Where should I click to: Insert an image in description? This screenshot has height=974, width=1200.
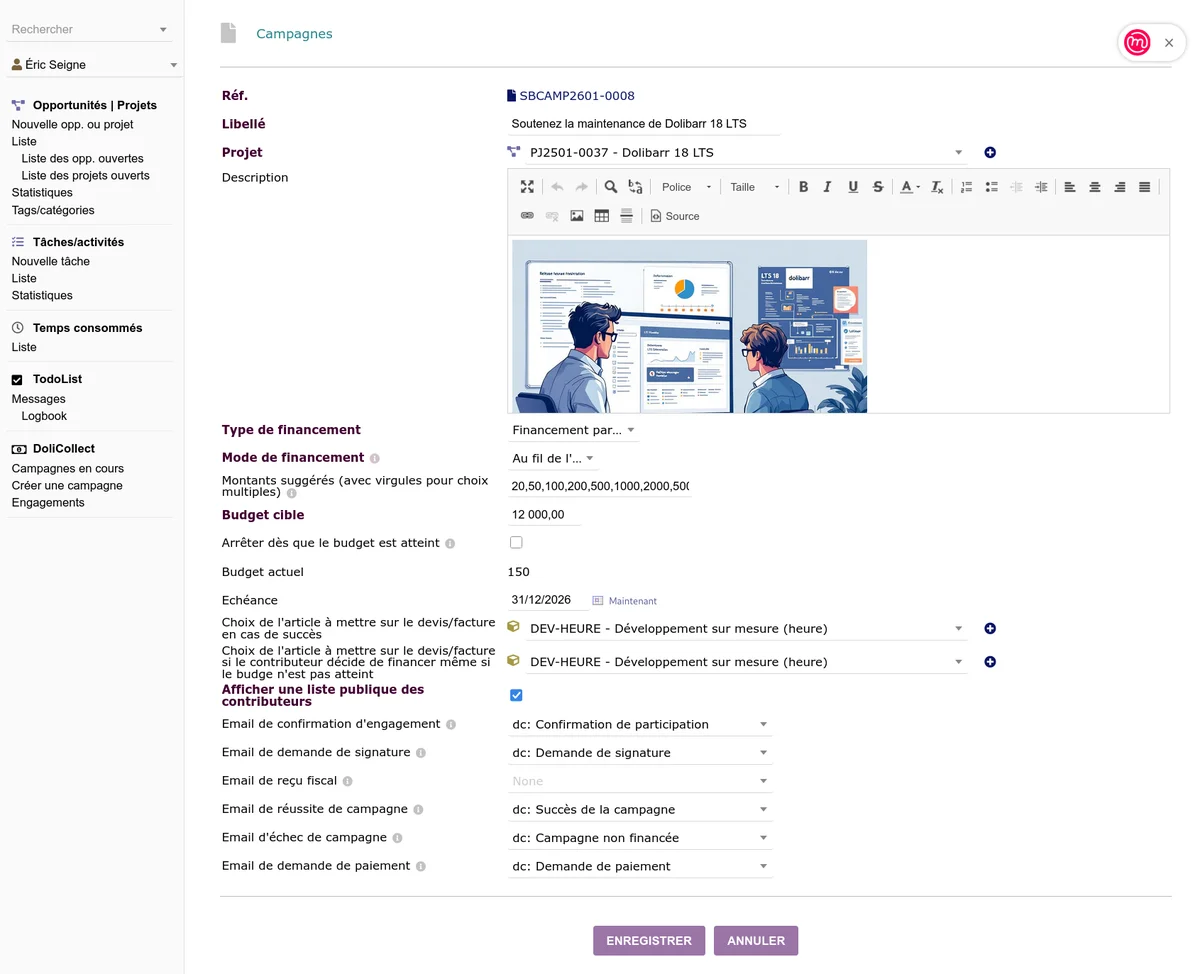pos(577,216)
